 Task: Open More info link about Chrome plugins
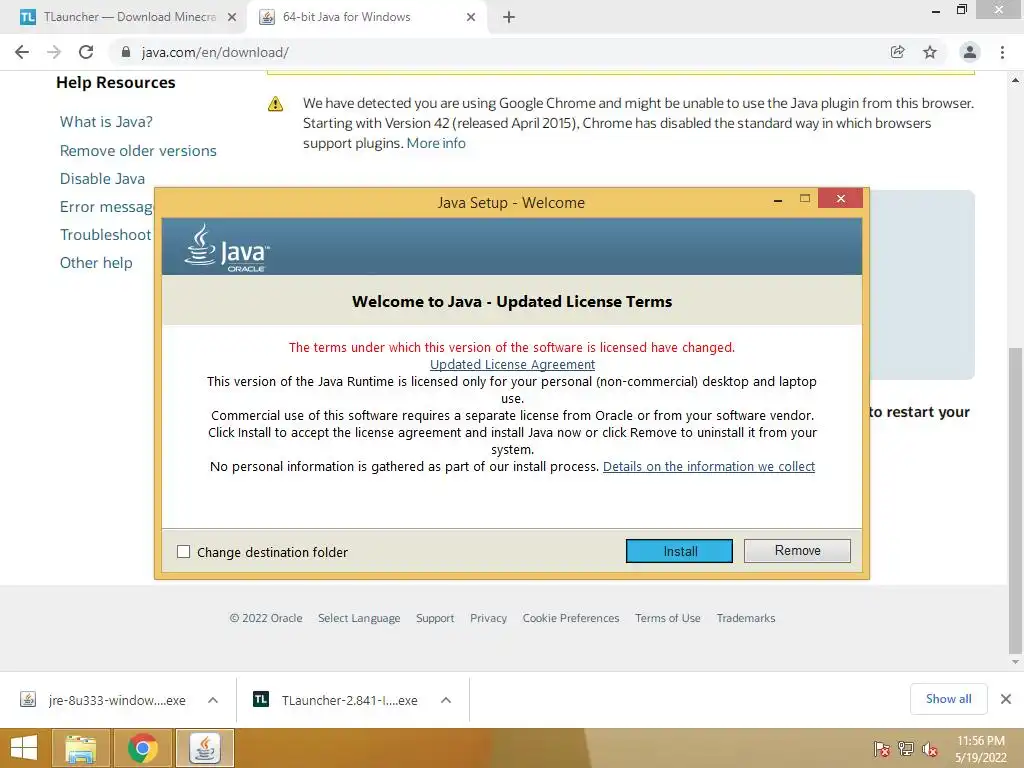[436, 143]
